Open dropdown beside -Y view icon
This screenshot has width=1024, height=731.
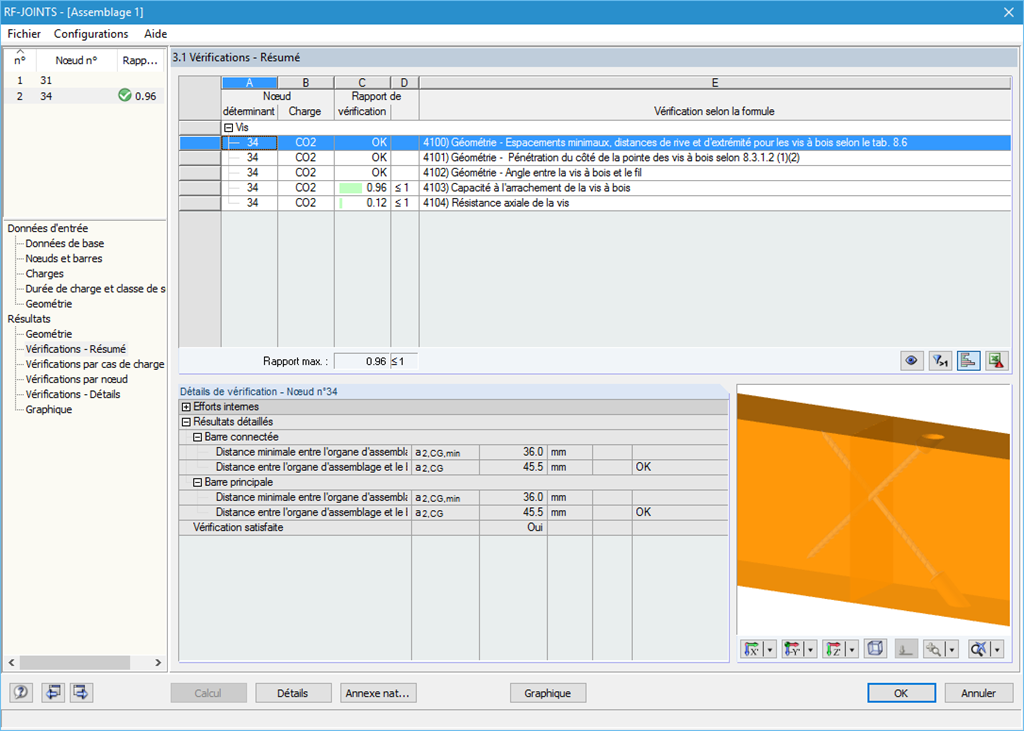pyautogui.click(x=810, y=649)
